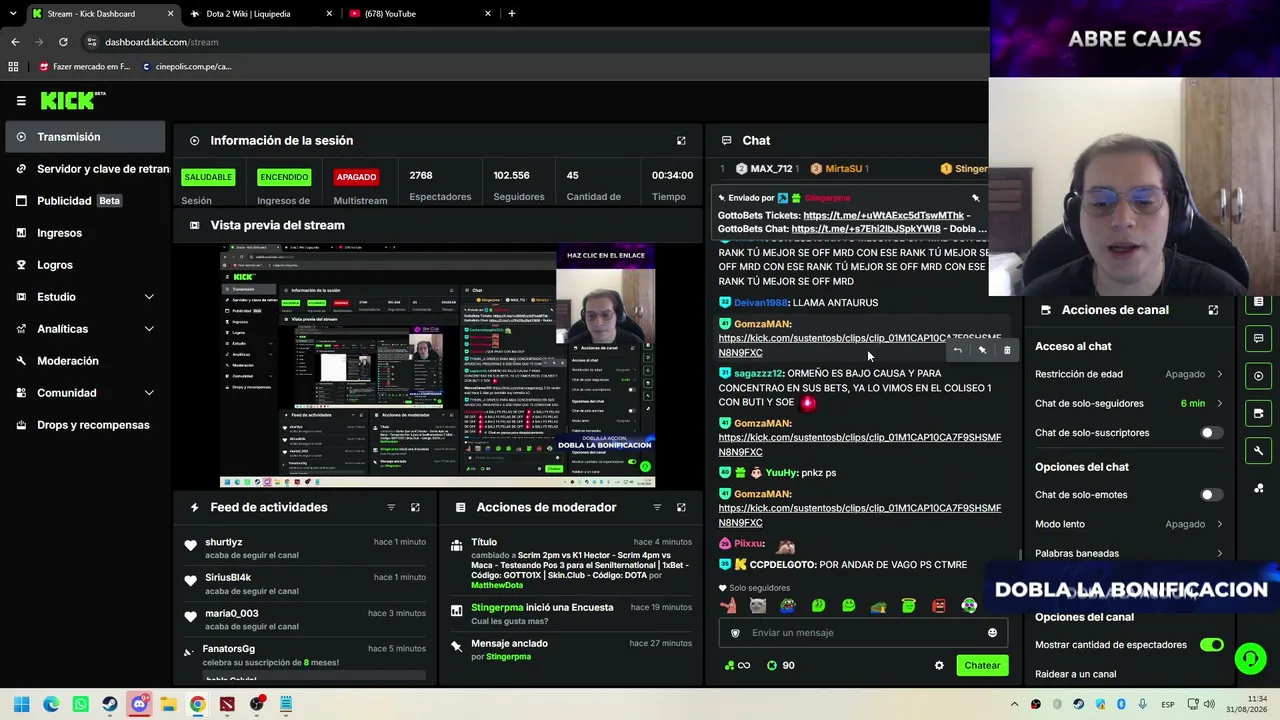Open Publicidad Beta in the sidebar
1280x720 pixels.
tap(85, 201)
